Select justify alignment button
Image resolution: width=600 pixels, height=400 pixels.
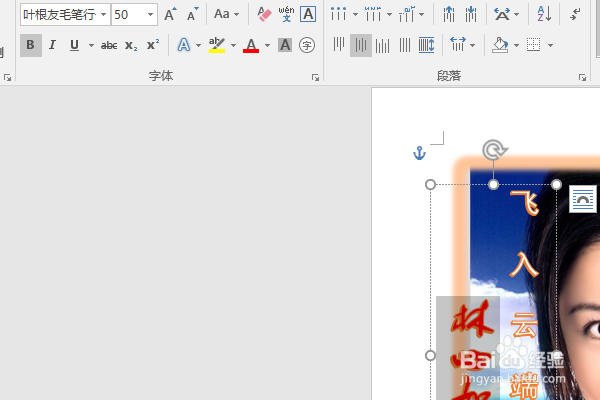tap(405, 45)
